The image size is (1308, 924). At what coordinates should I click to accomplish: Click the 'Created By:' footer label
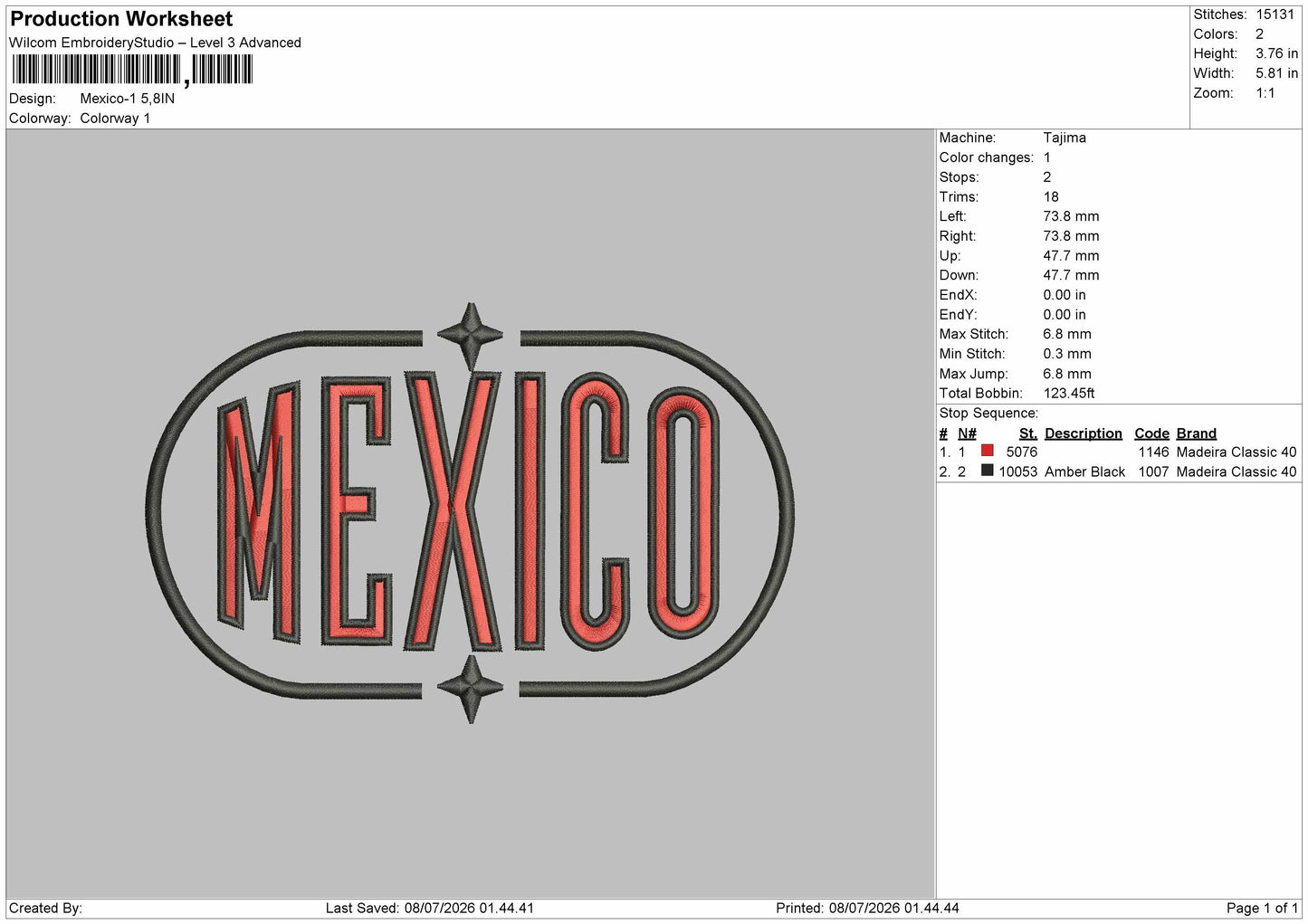pyautogui.click(x=46, y=908)
